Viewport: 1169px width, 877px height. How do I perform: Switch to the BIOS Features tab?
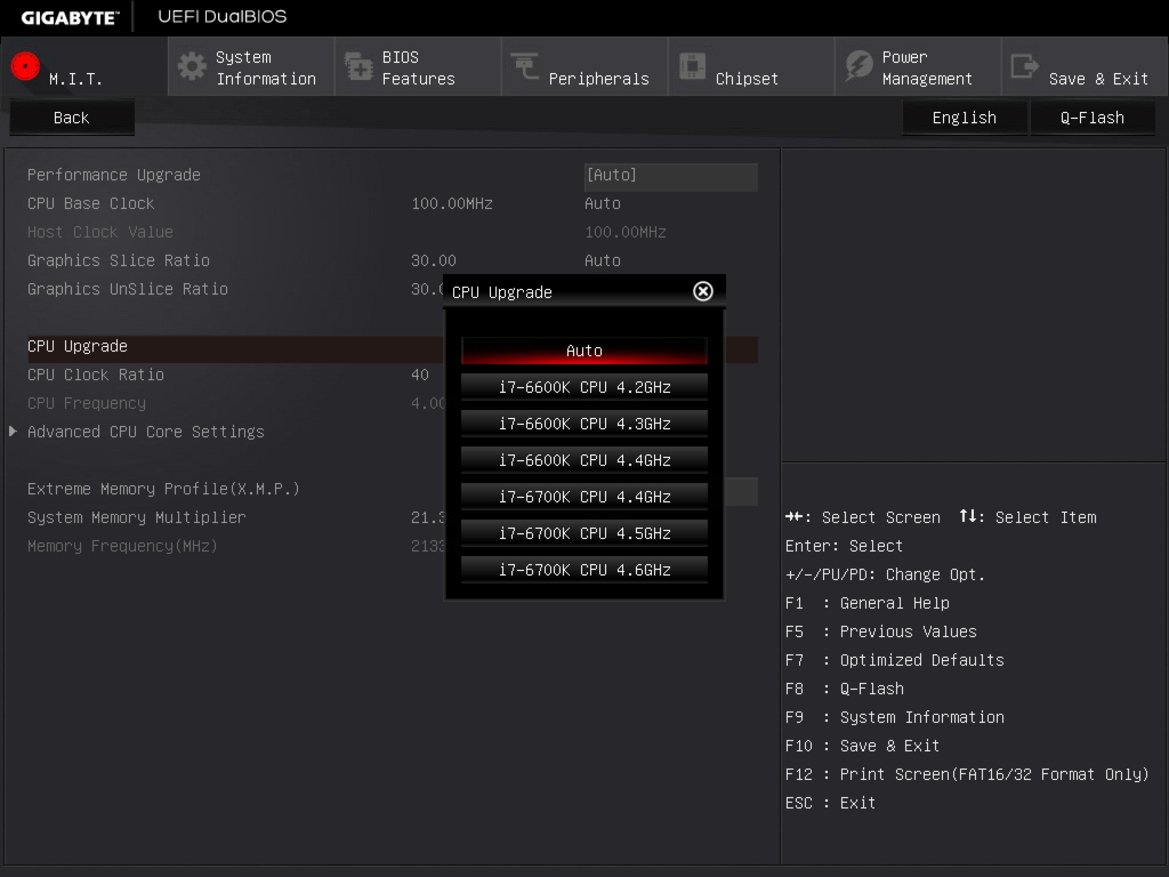tap(418, 67)
